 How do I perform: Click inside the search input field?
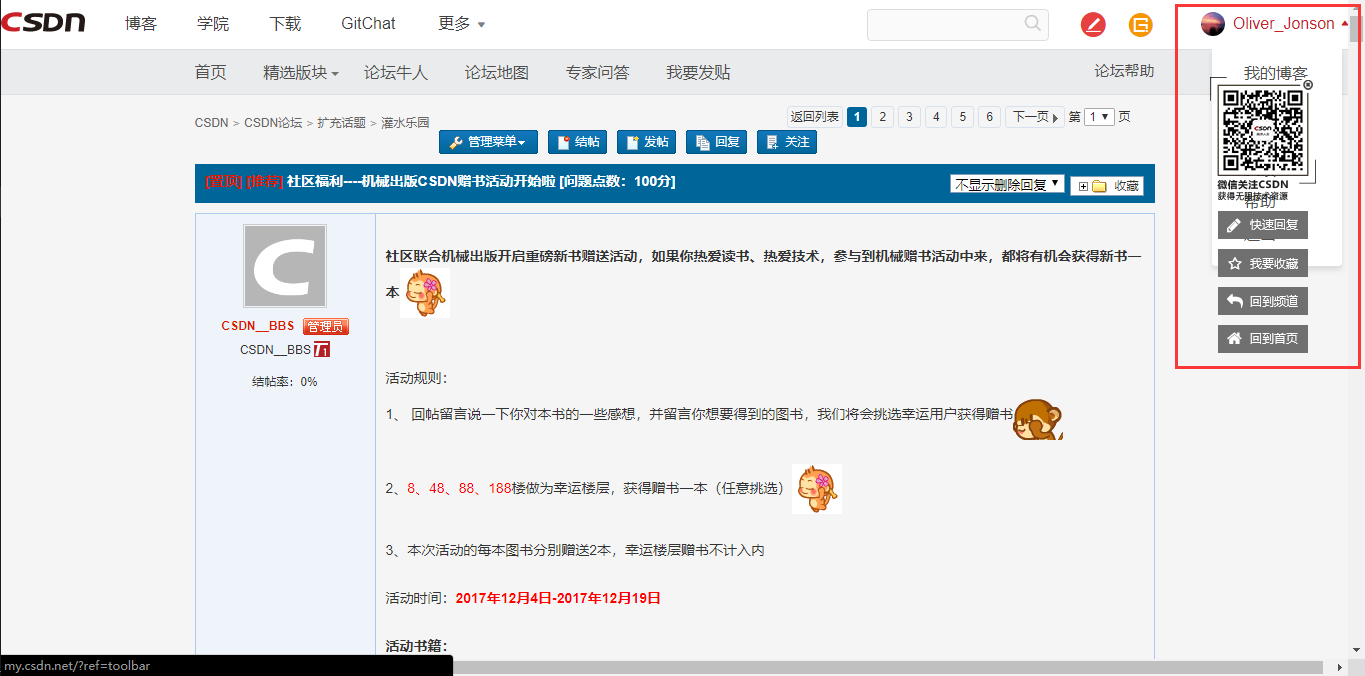[x=945, y=24]
